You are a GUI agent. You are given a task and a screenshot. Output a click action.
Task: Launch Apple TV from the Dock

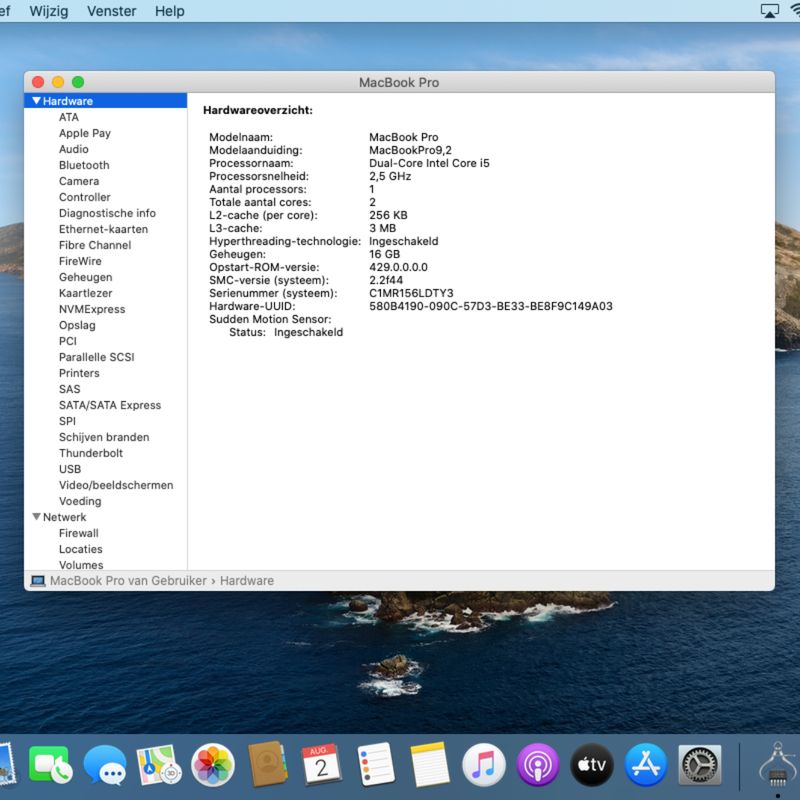(x=592, y=764)
